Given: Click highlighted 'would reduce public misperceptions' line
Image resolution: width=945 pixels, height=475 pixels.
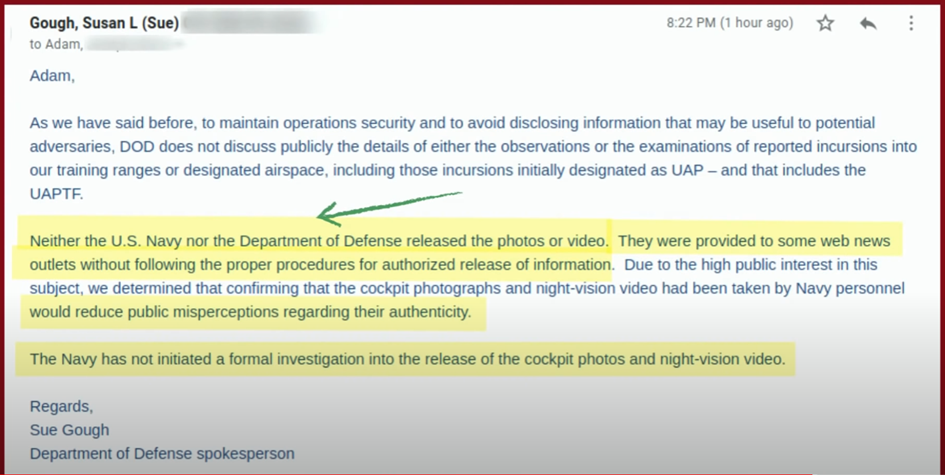Looking at the screenshot, I should pyautogui.click(x=250, y=312).
